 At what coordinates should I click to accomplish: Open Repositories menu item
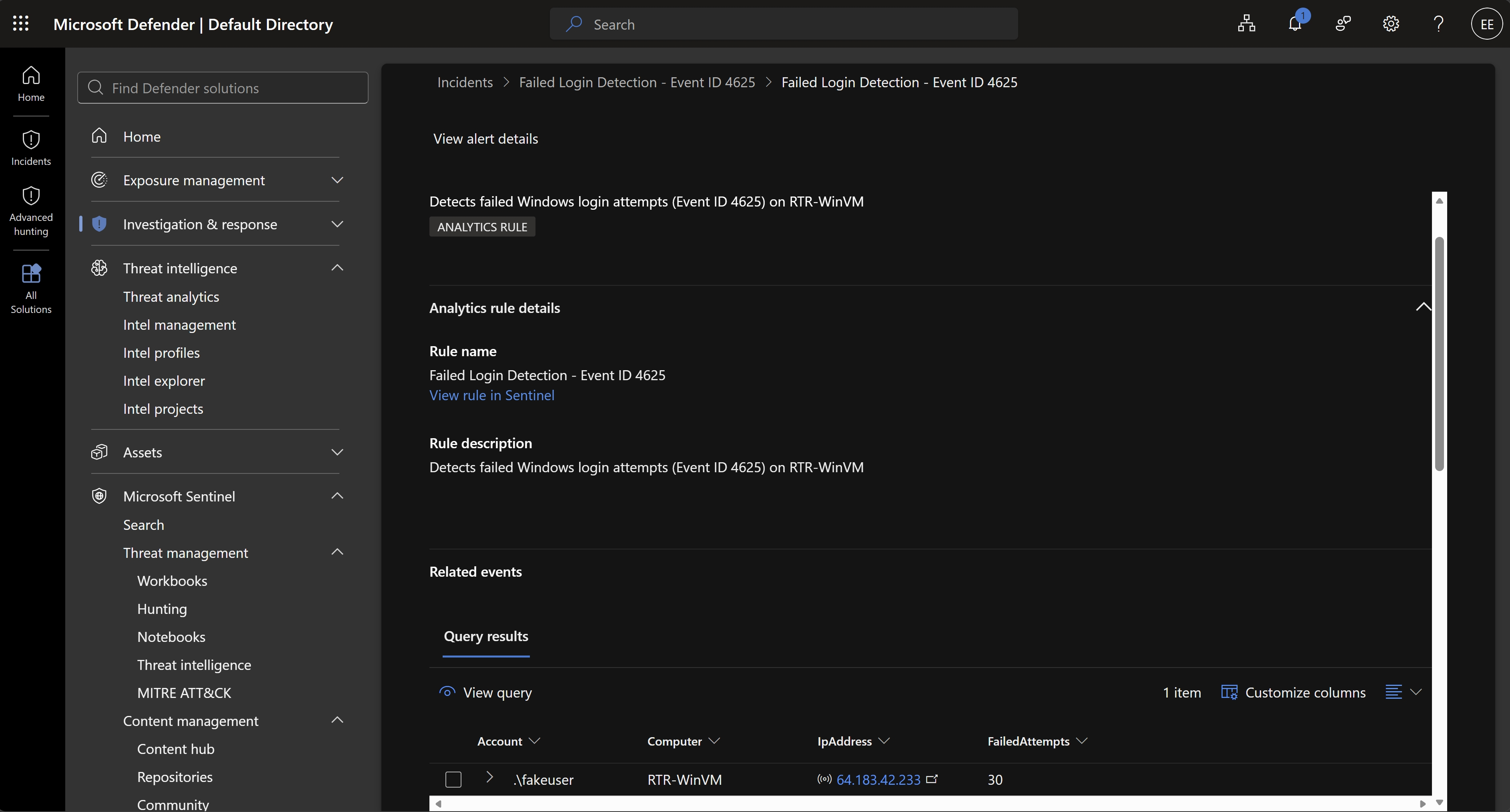click(x=174, y=777)
